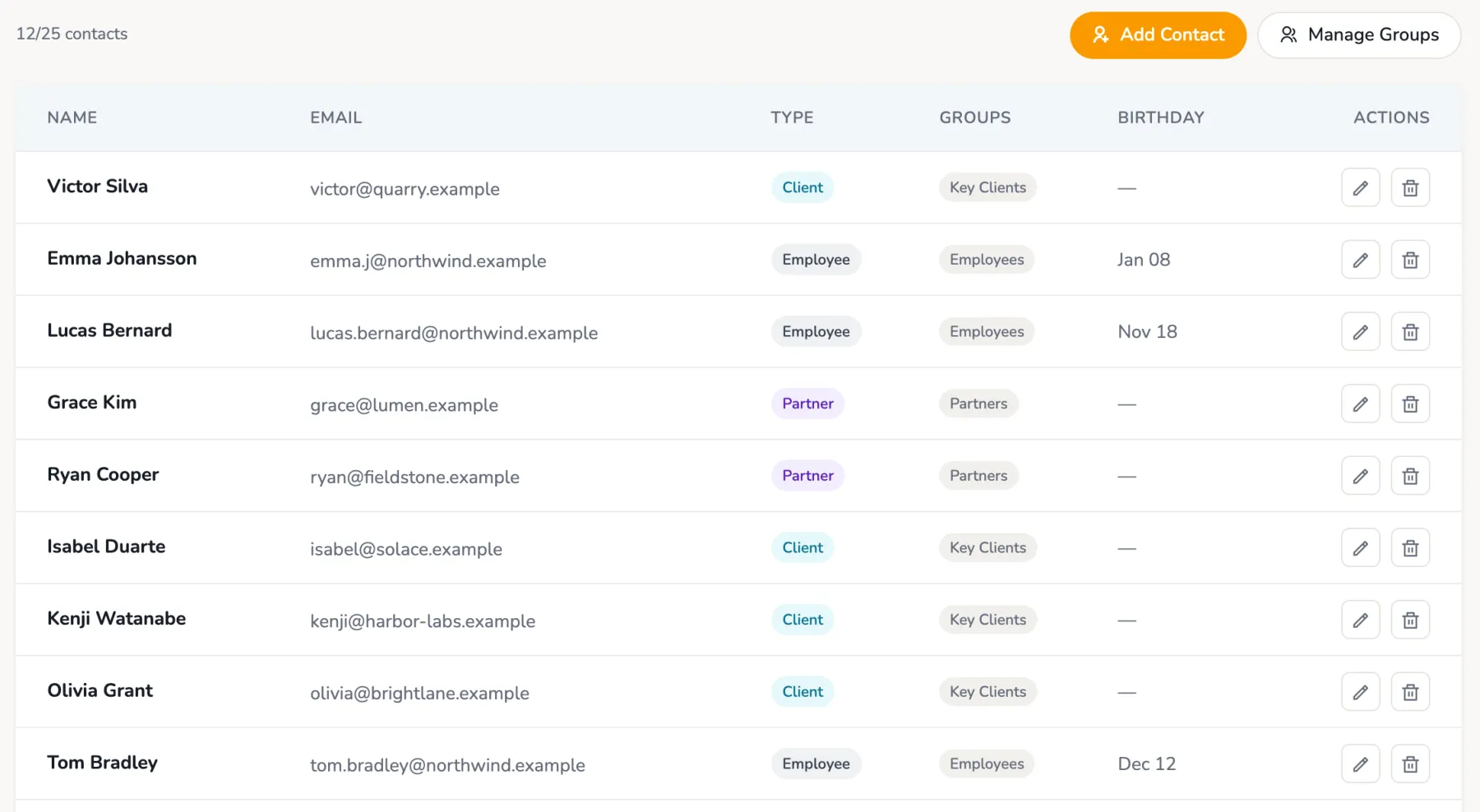Select email tom.bradley@northwind.example

click(x=447, y=765)
